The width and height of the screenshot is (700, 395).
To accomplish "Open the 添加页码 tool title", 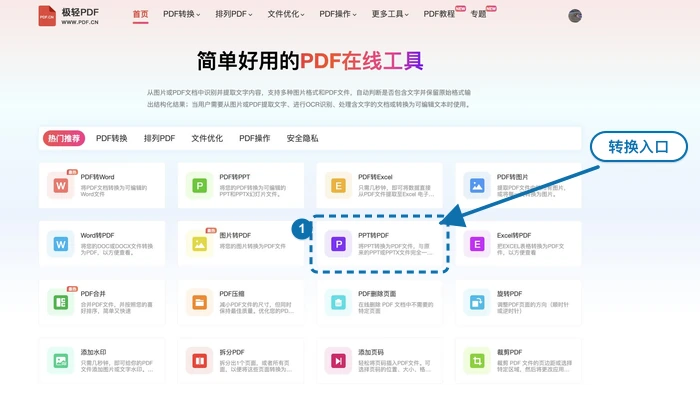I will (371, 353).
